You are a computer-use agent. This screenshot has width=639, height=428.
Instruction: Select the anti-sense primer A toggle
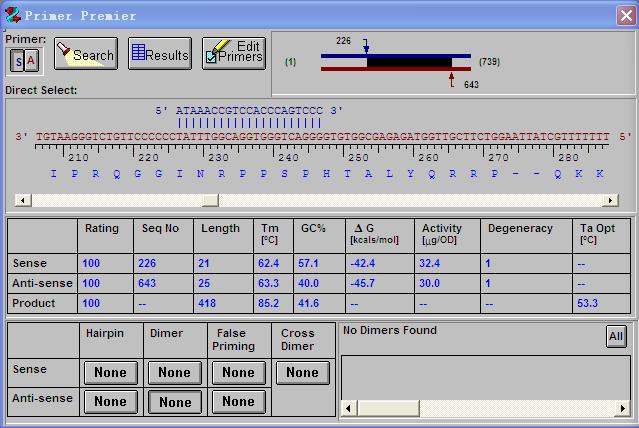click(x=31, y=61)
